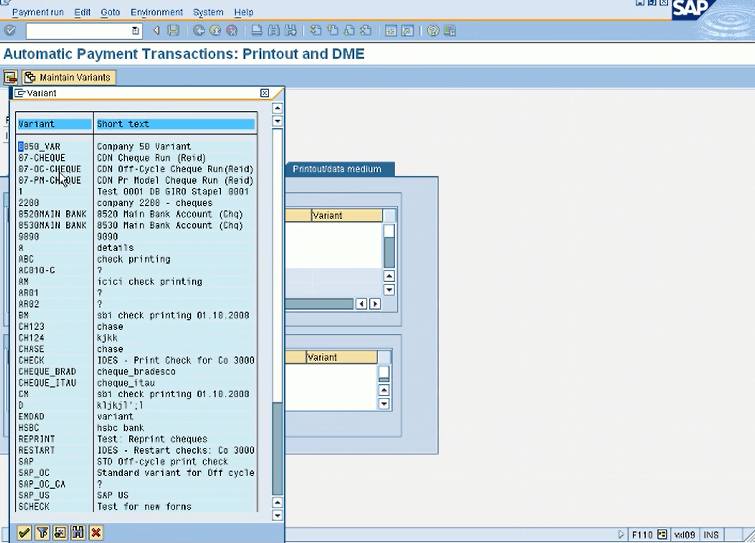Click the bottom scroll-down arrow of Variant dialog

277,515
